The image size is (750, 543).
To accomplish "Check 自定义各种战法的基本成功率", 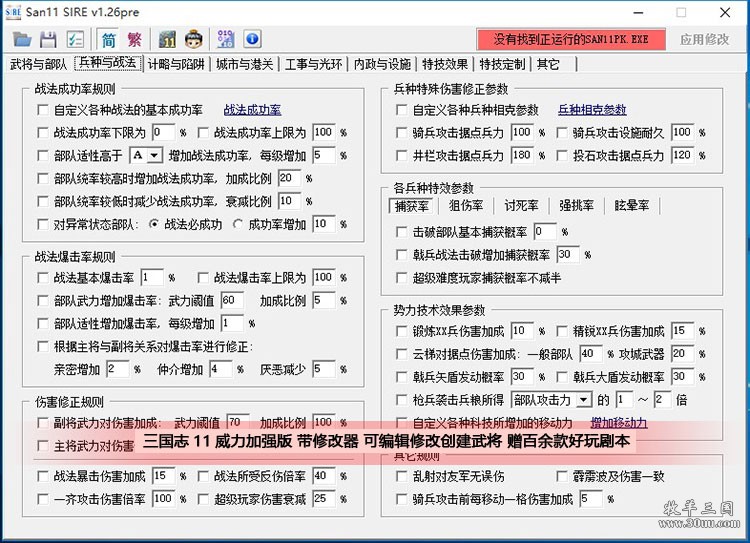I will [43, 110].
